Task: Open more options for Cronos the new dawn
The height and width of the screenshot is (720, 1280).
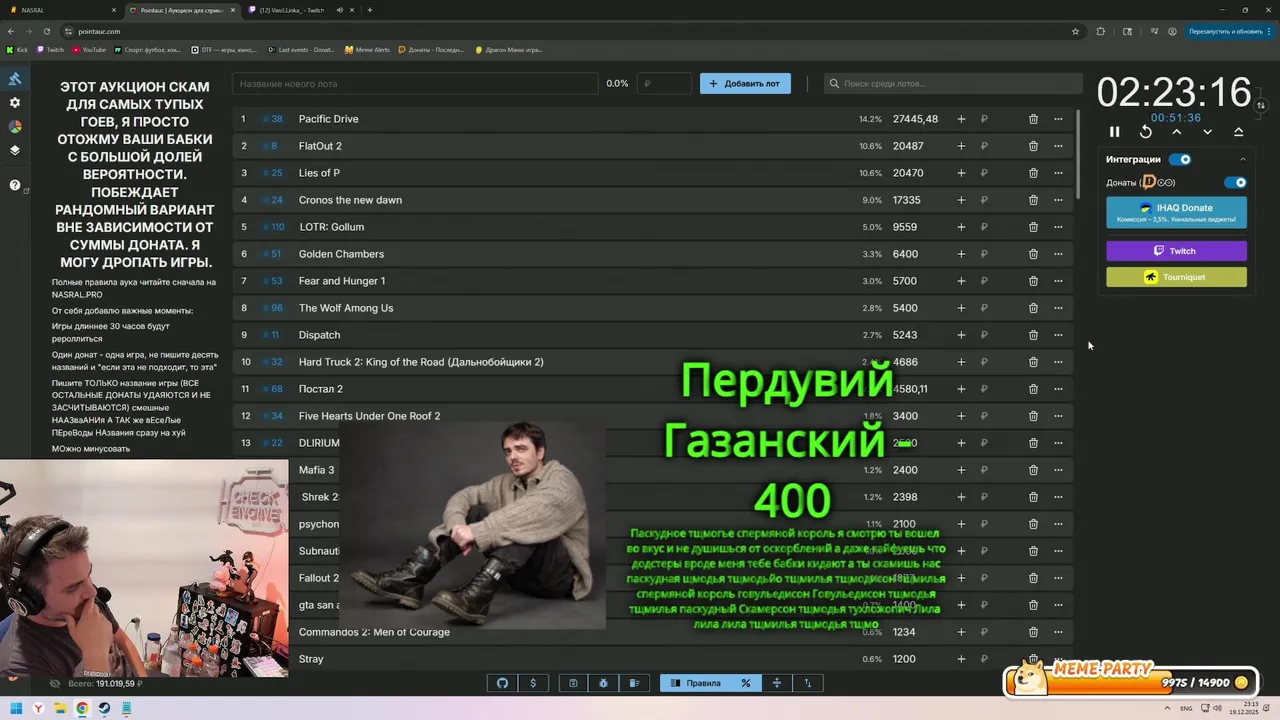Action: [x=1058, y=200]
